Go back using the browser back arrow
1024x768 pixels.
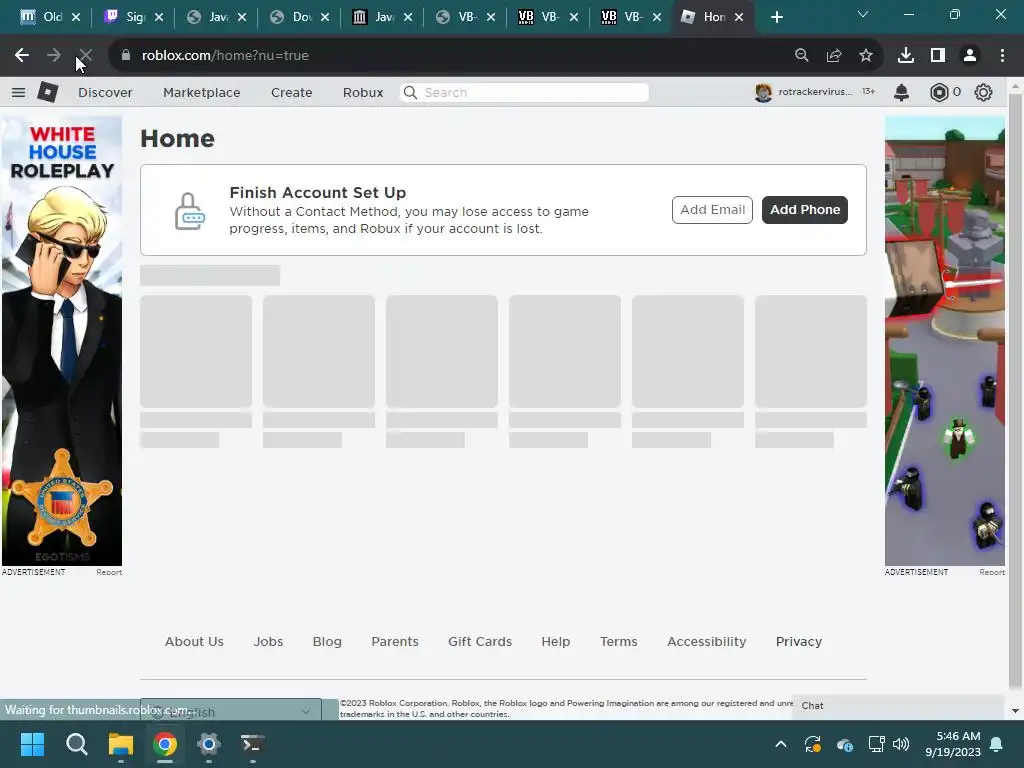(22, 56)
